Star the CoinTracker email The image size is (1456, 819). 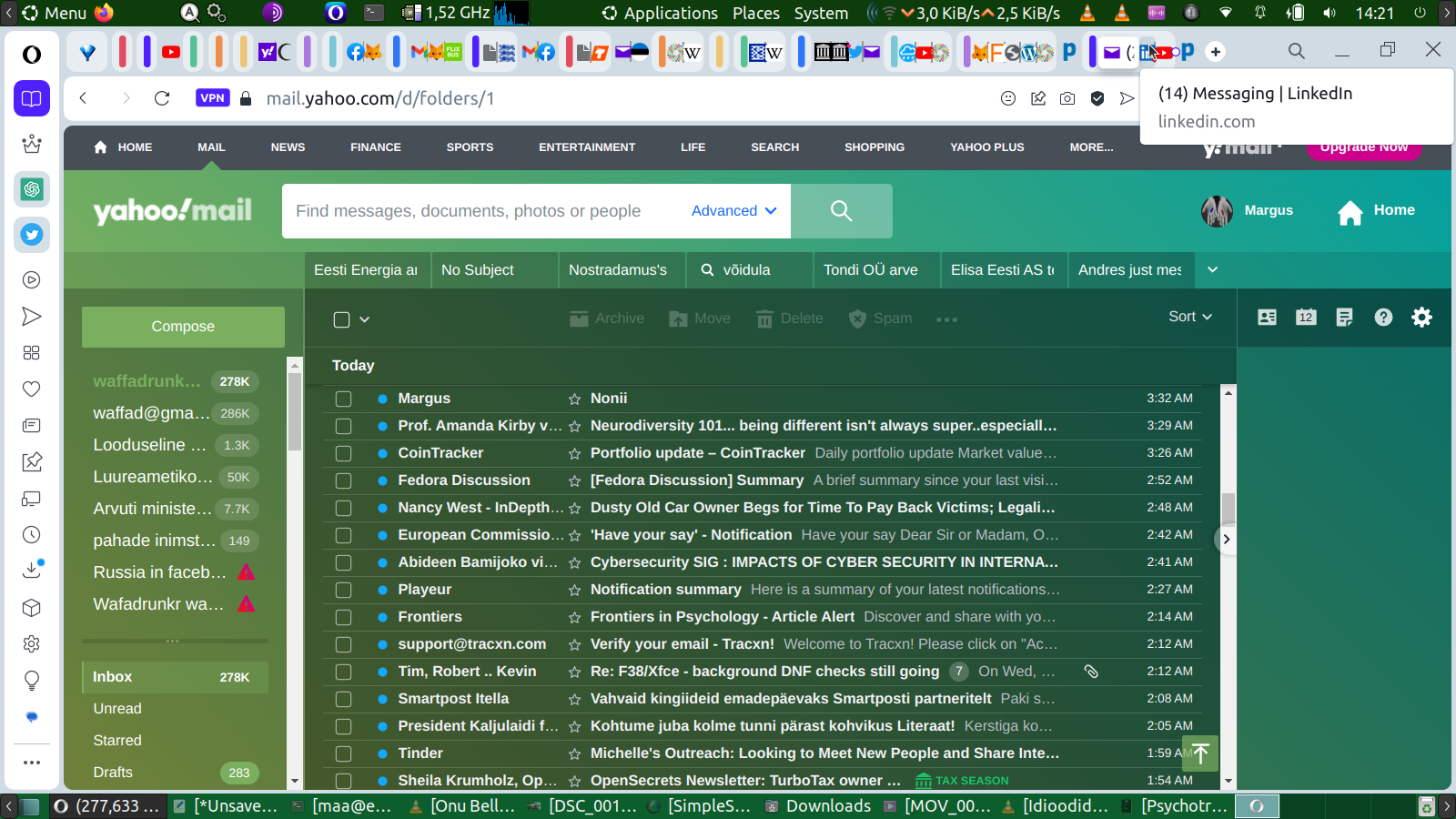pyautogui.click(x=574, y=453)
